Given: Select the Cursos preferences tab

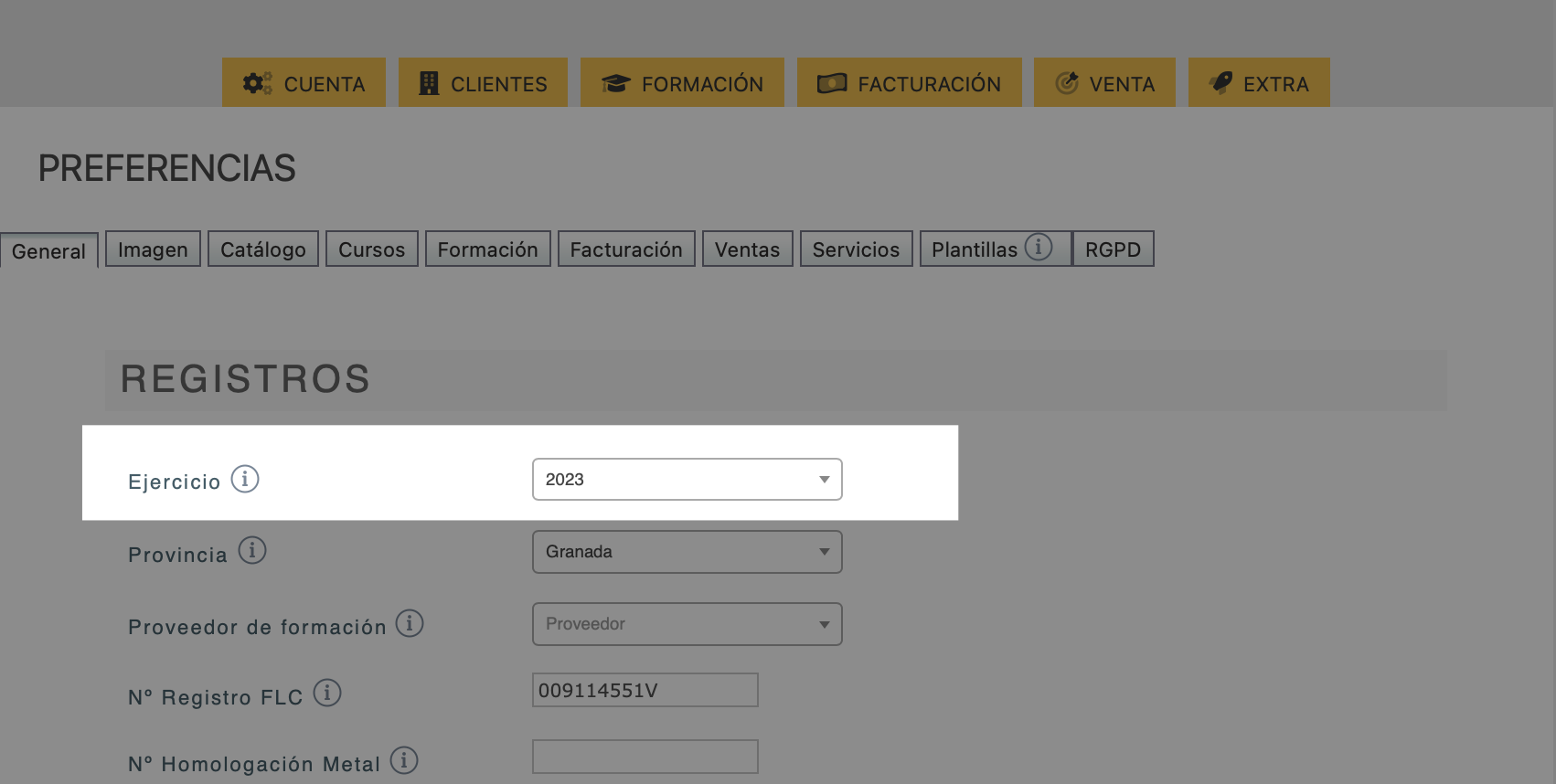Looking at the screenshot, I should click(372, 249).
